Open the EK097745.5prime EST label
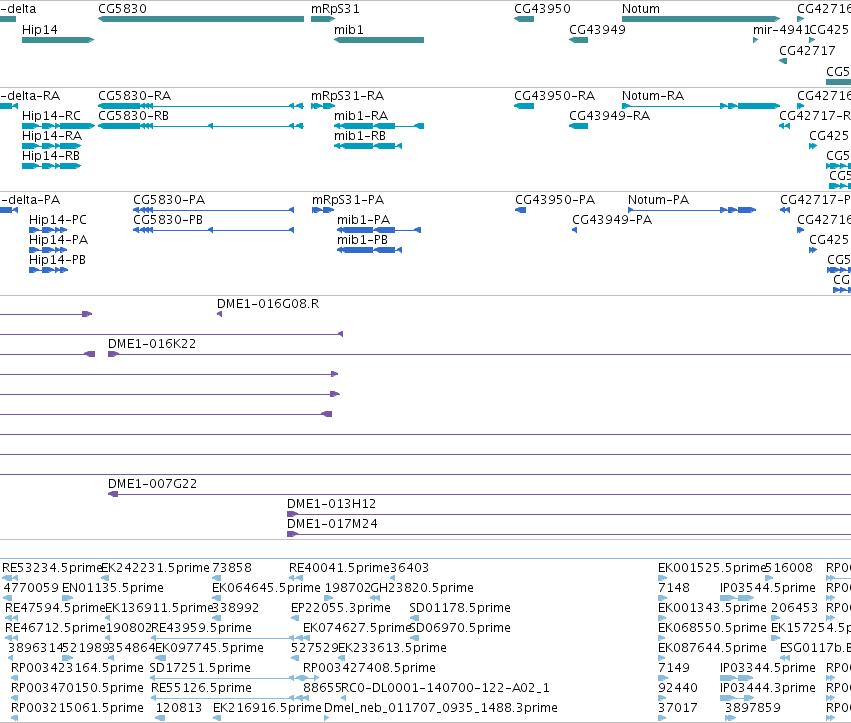 [209, 648]
